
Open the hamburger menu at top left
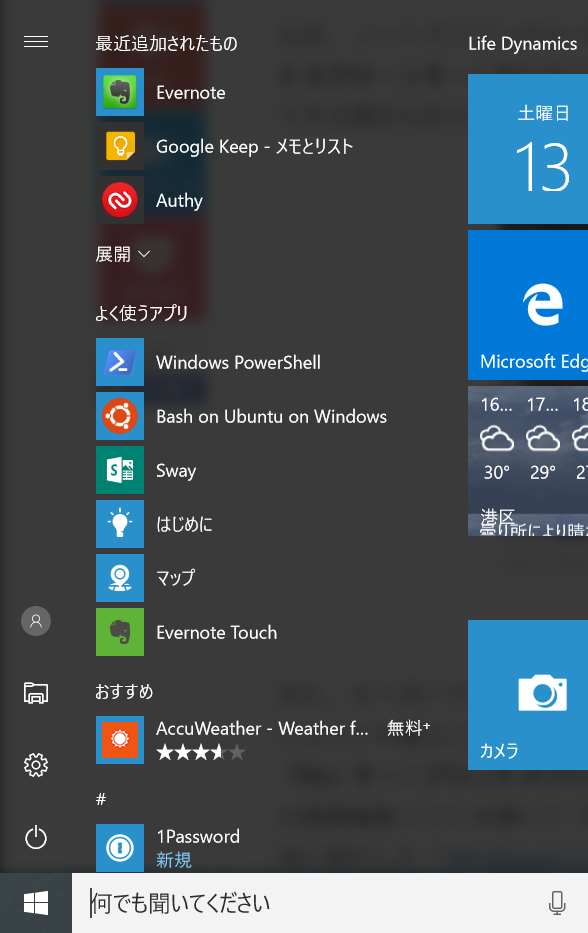click(x=36, y=42)
